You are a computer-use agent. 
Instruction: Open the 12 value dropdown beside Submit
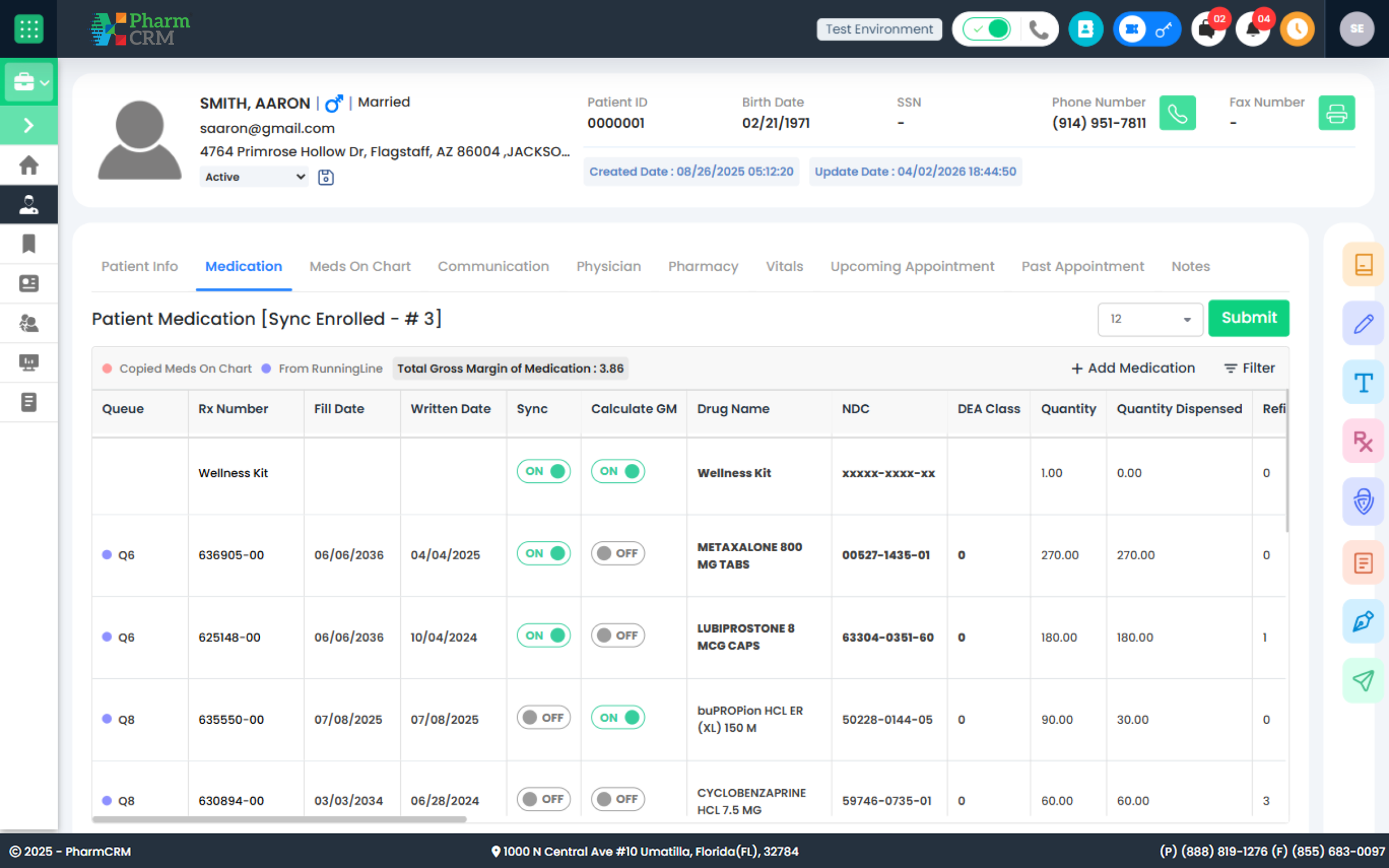1150,319
